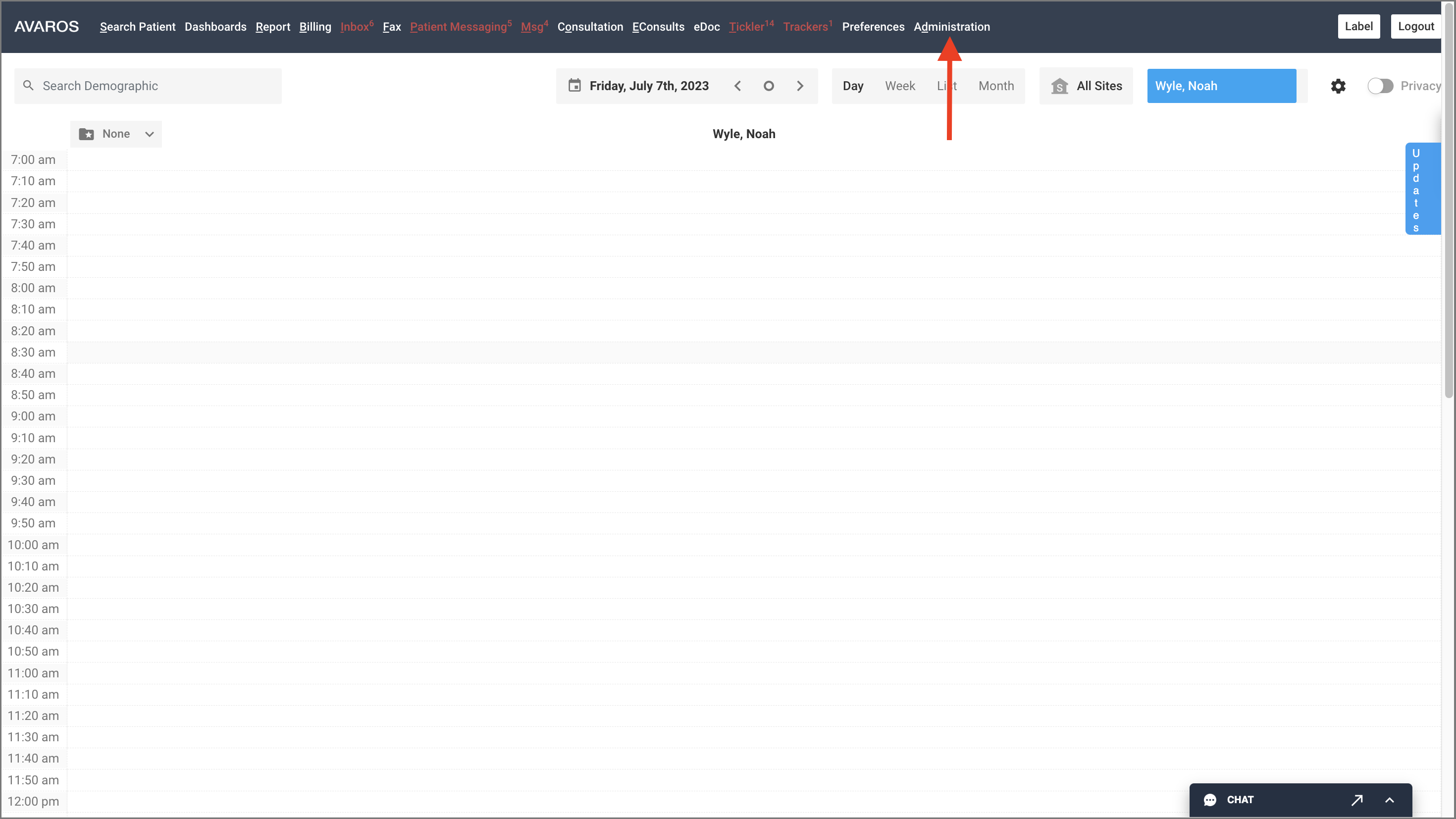Focus the Search Demographic field

pos(148,86)
